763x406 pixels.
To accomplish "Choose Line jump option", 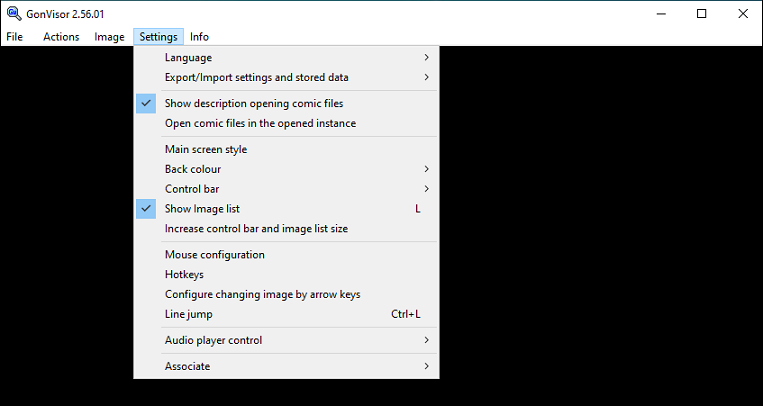I will (286, 314).
